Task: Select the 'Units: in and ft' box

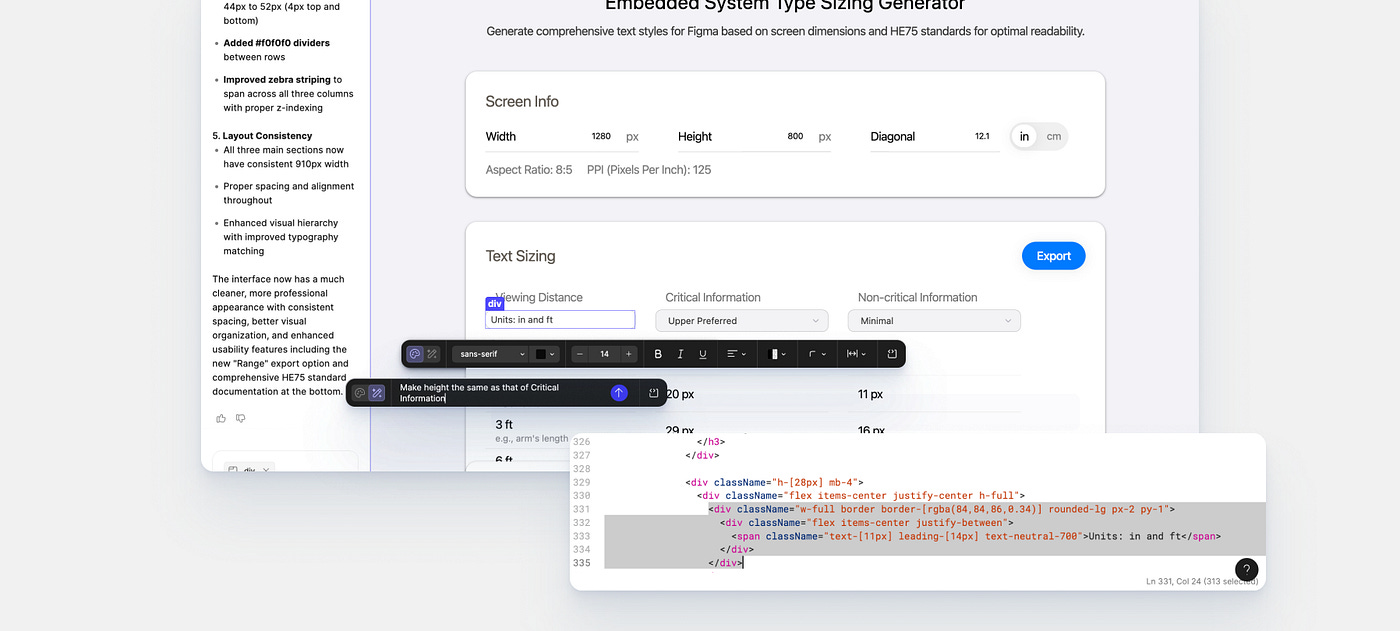Action: [x=560, y=320]
